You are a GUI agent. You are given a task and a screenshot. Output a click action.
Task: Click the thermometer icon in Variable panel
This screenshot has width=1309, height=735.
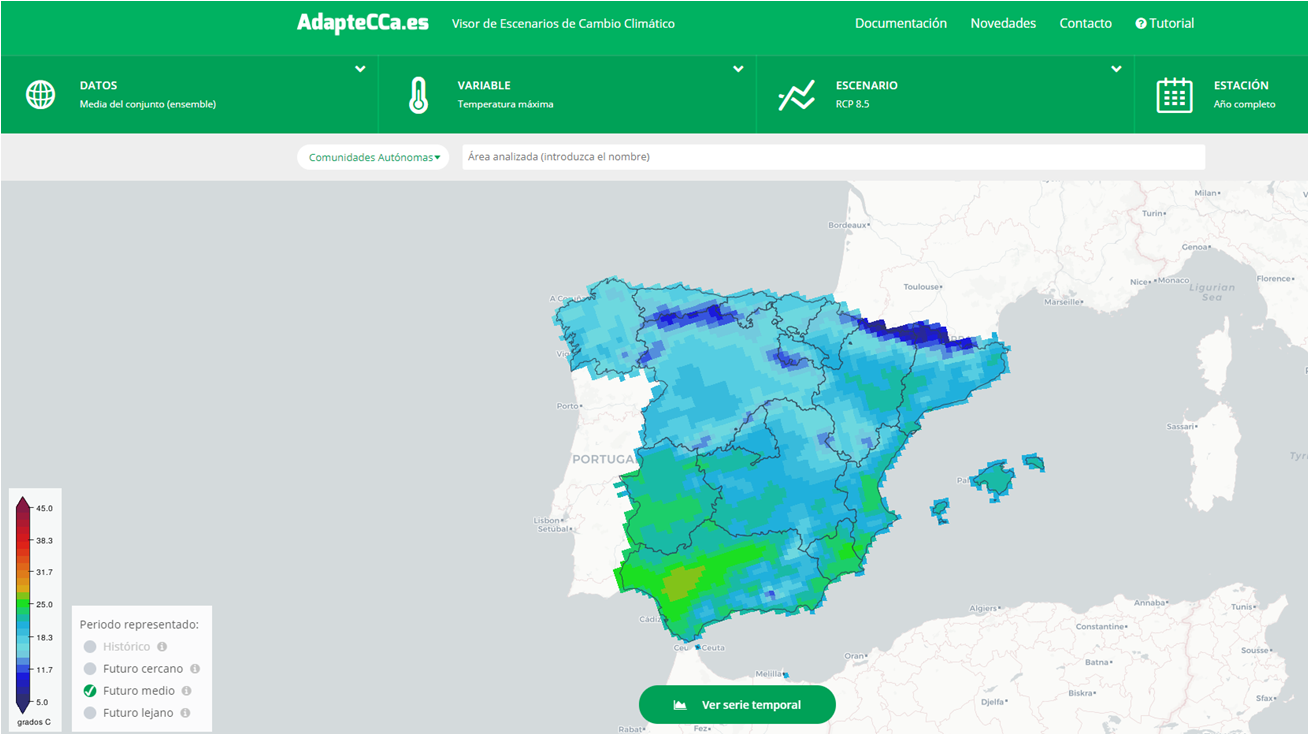418,95
